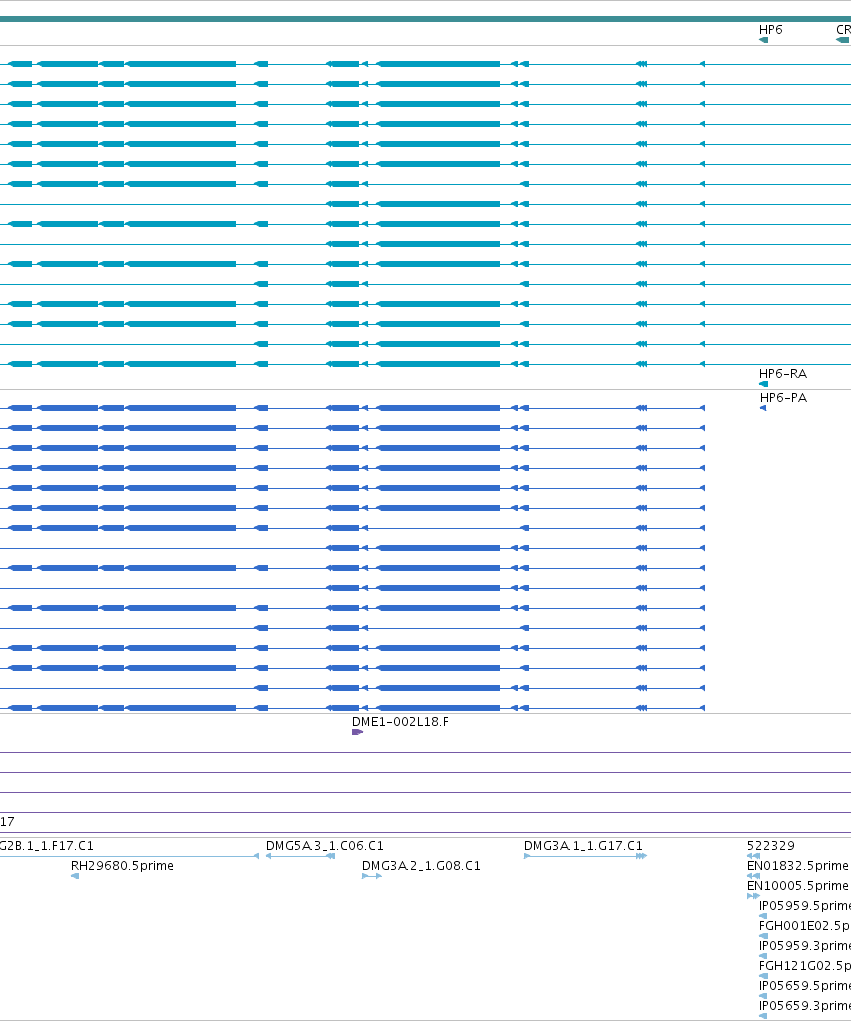
Task: Click the teal scaffold bar at top
Action: pos(425,19)
